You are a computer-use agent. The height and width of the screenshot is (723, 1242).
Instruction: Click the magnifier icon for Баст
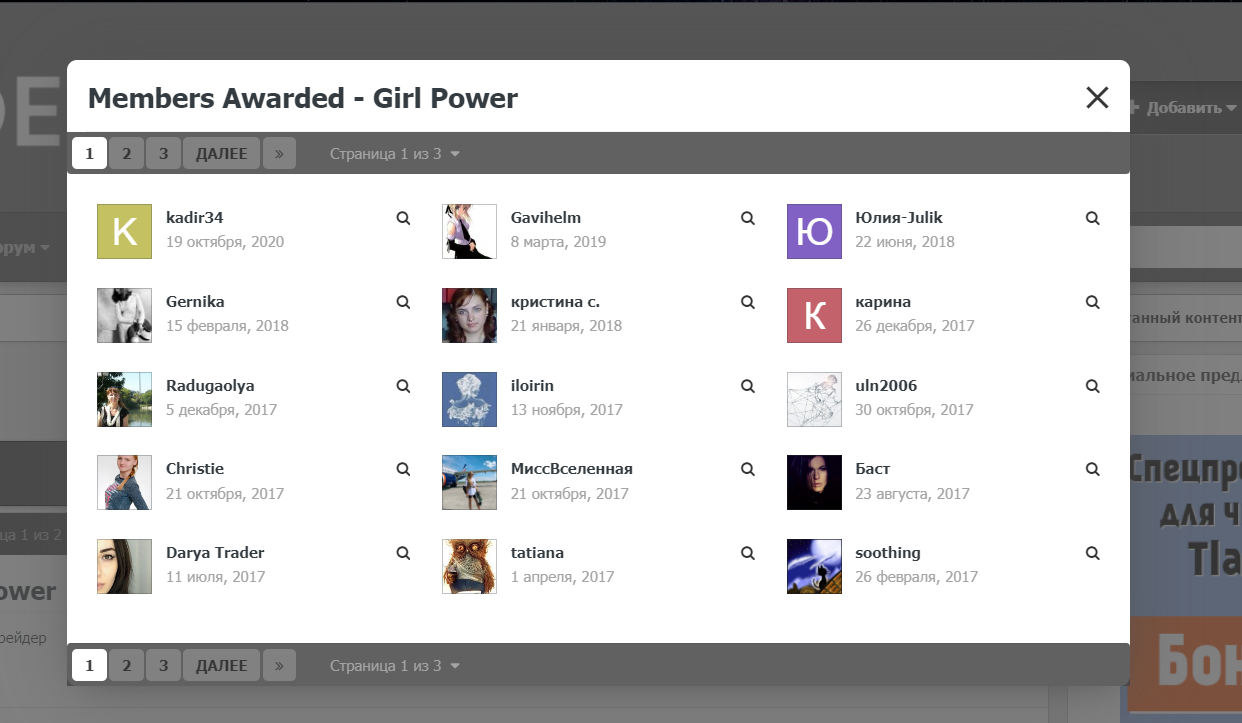(x=1093, y=469)
